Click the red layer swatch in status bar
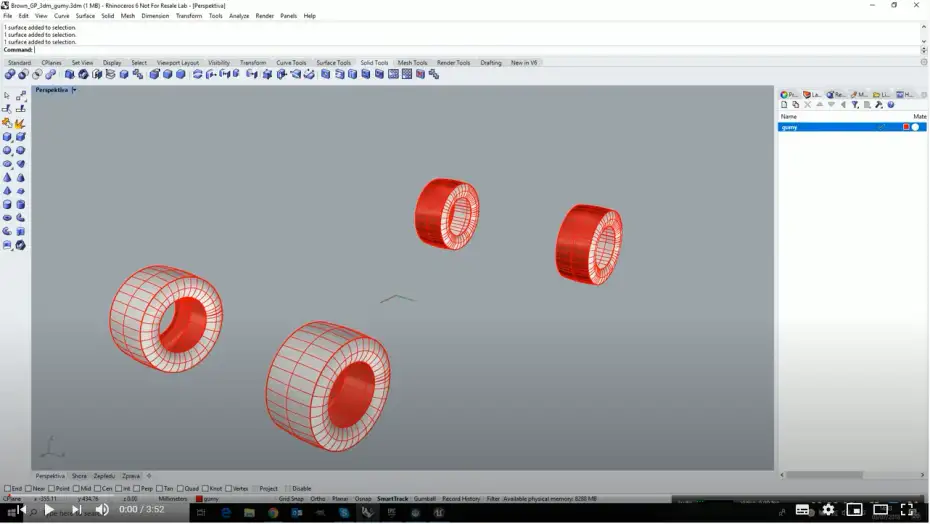The height and width of the screenshot is (524, 930). (x=199, y=499)
